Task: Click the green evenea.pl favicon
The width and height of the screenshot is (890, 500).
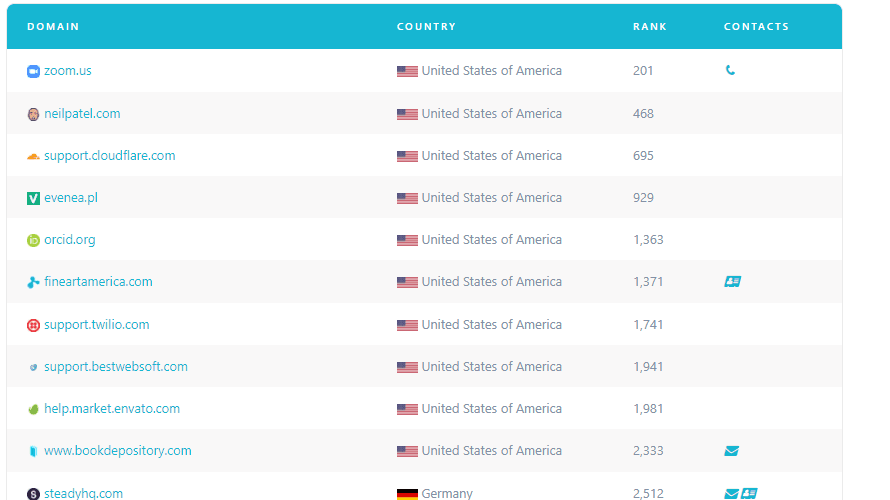Action: click(x=33, y=198)
